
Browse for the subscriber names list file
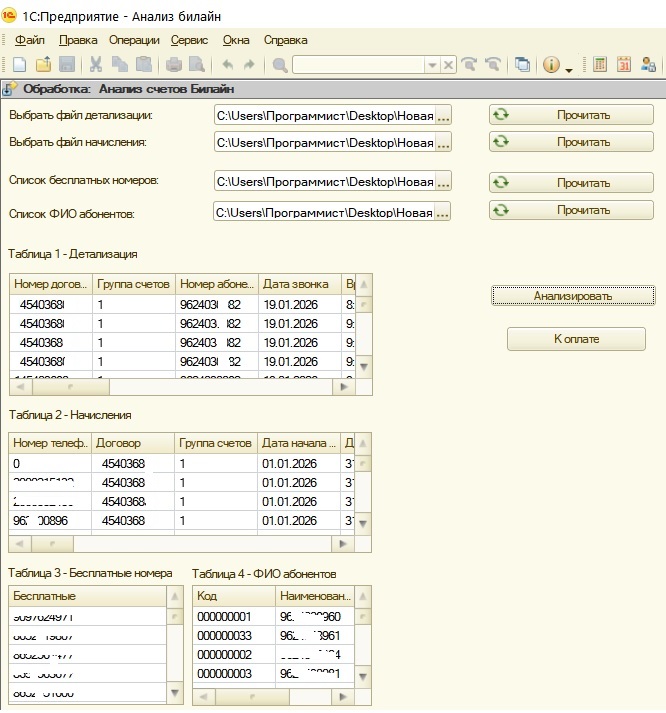[443, 212]
